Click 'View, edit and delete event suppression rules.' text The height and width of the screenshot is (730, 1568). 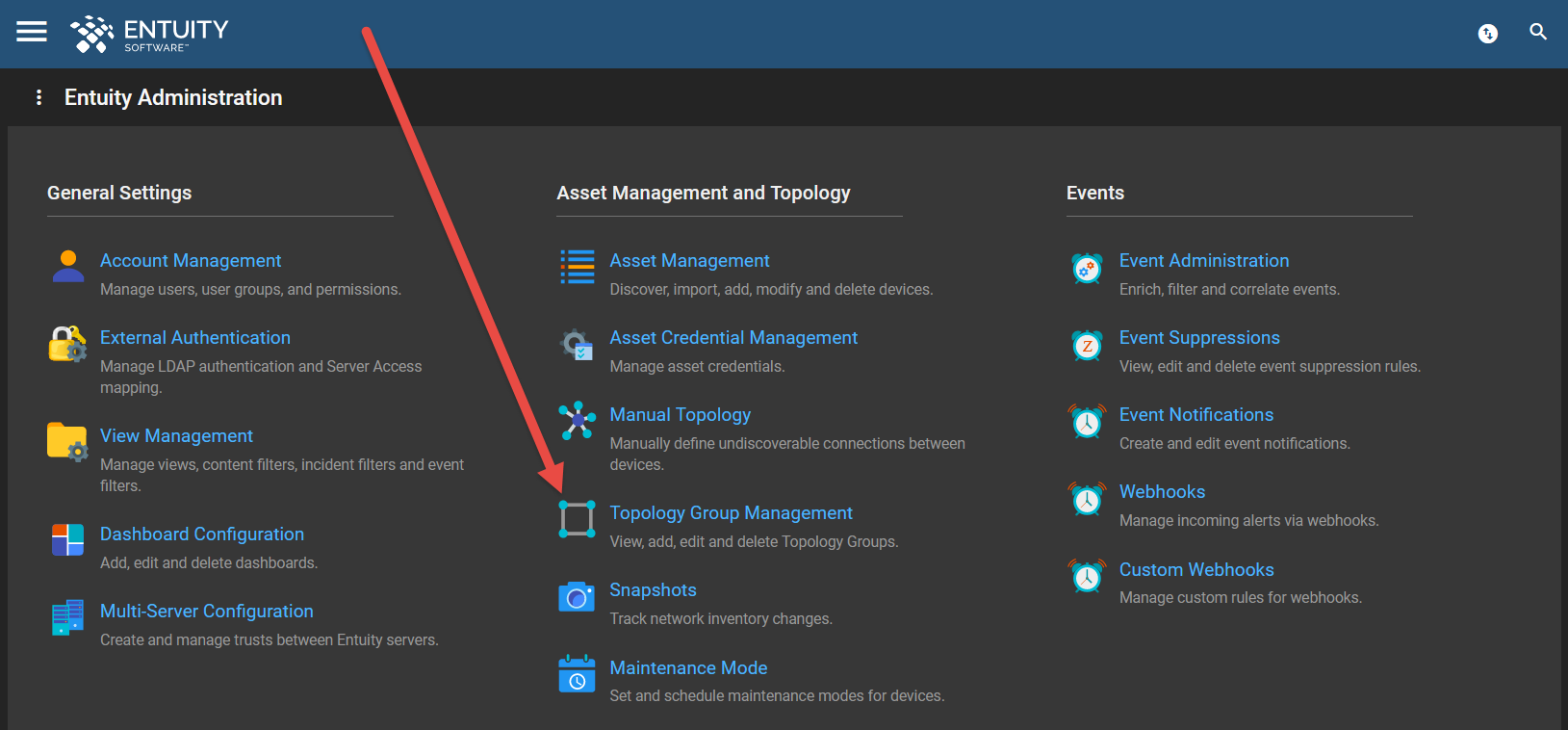[1270, 367]
